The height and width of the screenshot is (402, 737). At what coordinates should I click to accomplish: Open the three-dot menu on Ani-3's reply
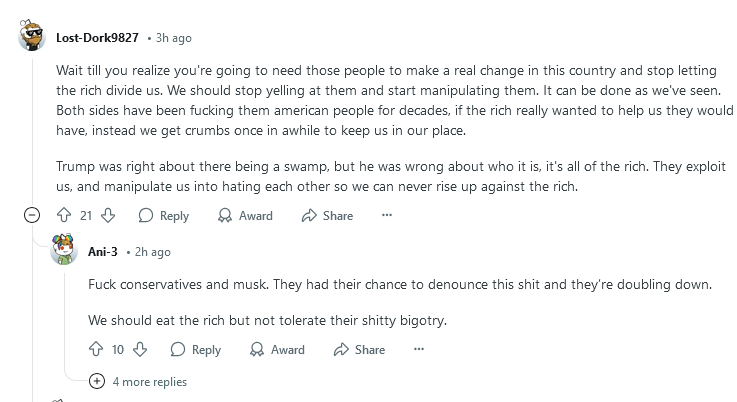[419, 349]
